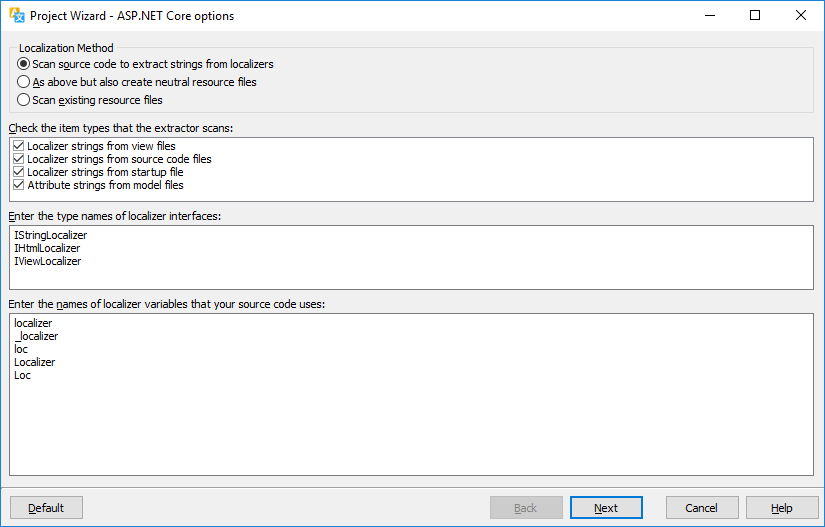This screenshot has height=527, width=825.
Task: Click the 'localizer' variable name entry
Action: click(x=33, y=323)
